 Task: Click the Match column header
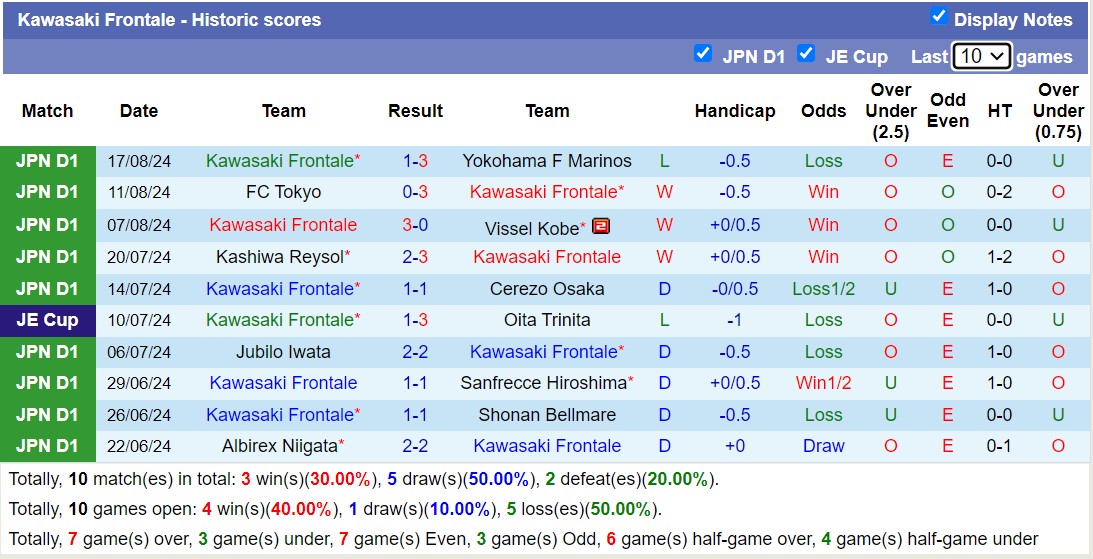[x=47, y=111]
